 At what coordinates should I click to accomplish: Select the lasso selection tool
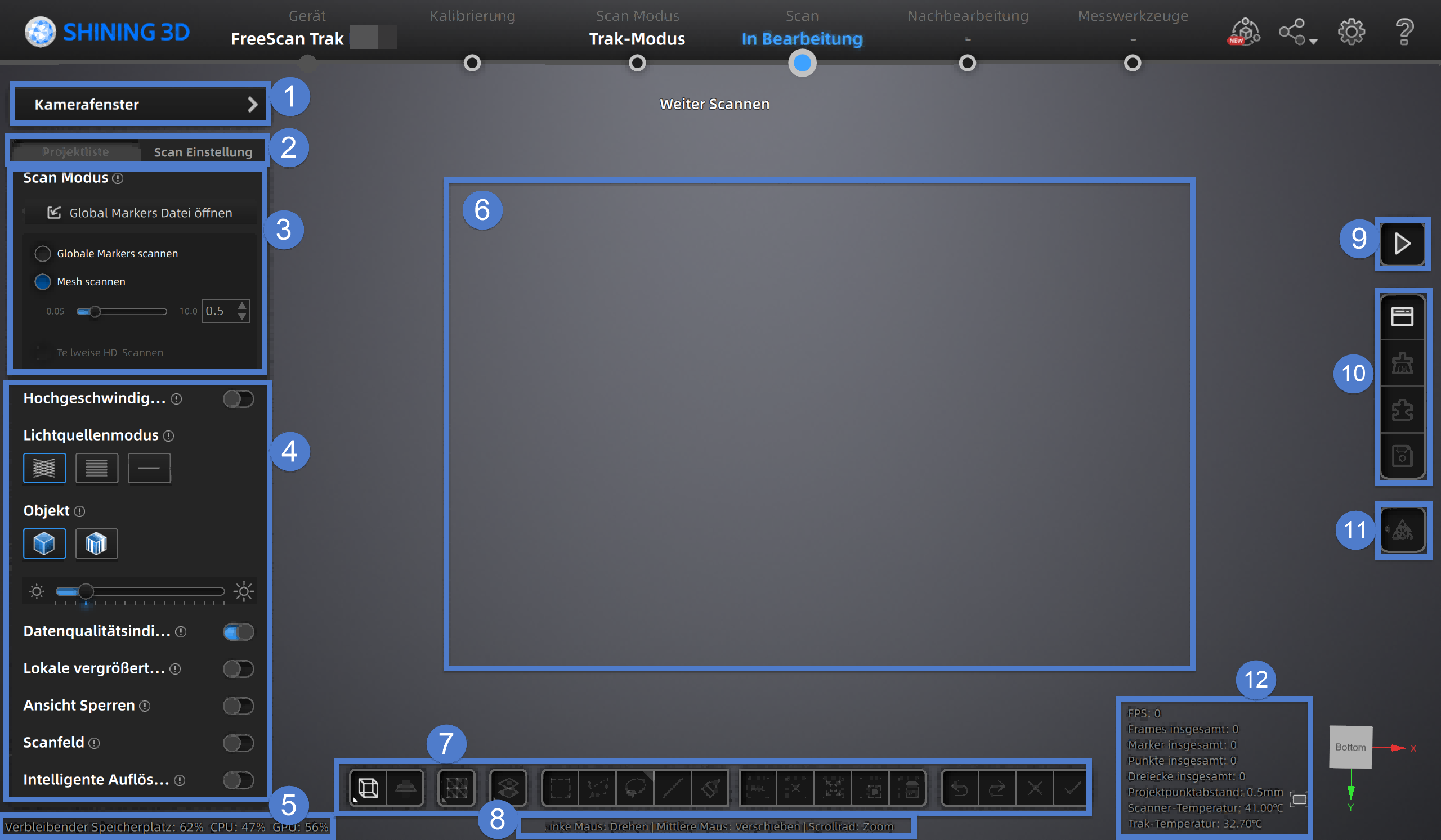pos(635,789)
